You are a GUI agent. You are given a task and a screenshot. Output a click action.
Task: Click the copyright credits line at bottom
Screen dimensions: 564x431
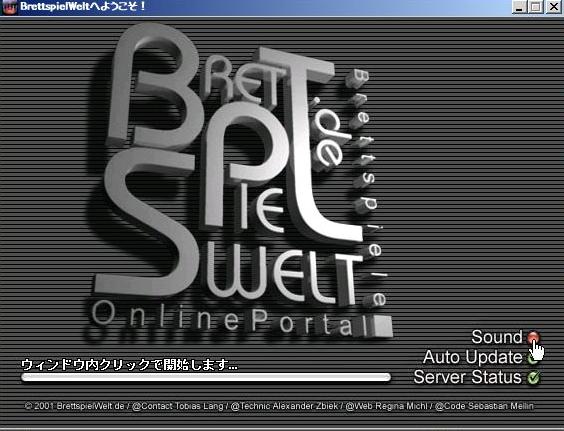pyautogui.click(x=279, y=406)
